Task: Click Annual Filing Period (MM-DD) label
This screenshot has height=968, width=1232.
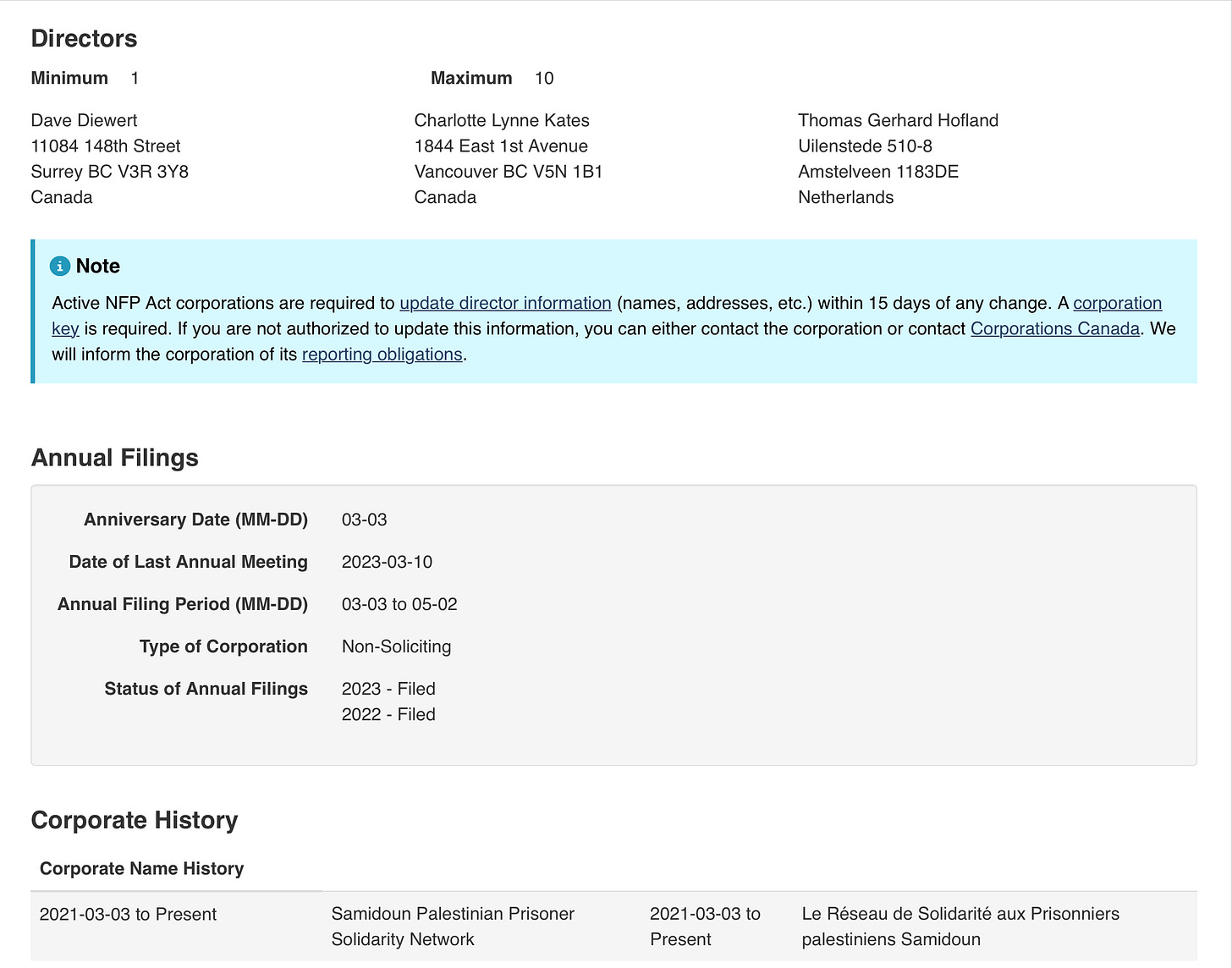Action: coord(182,604)
